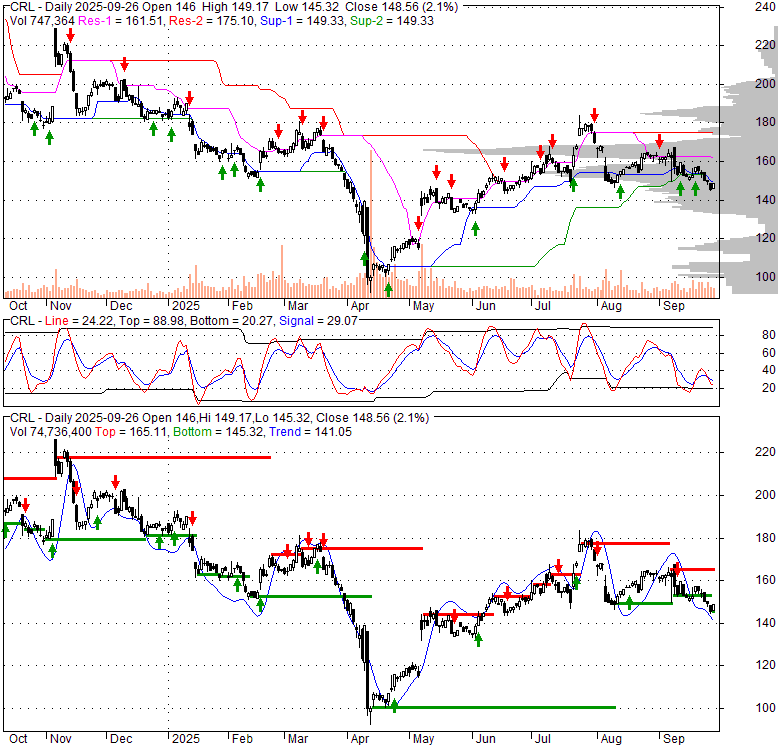Click the tallest April volume spike bar
The image size is (780, 745).
pos(371,222)
